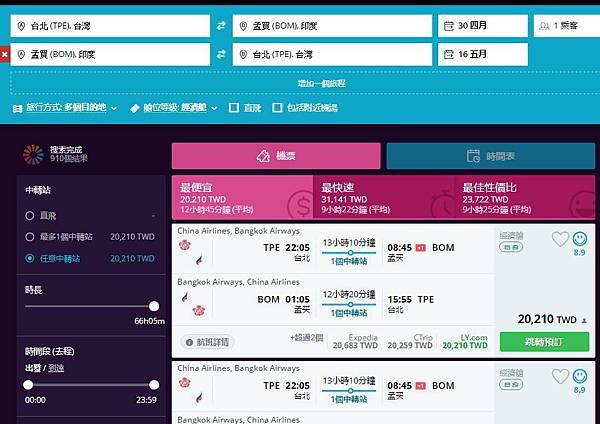Select 最多1個中轉站 radio option
The height and width of the screenshot is (424, 600).
click(x=29, y=237)
